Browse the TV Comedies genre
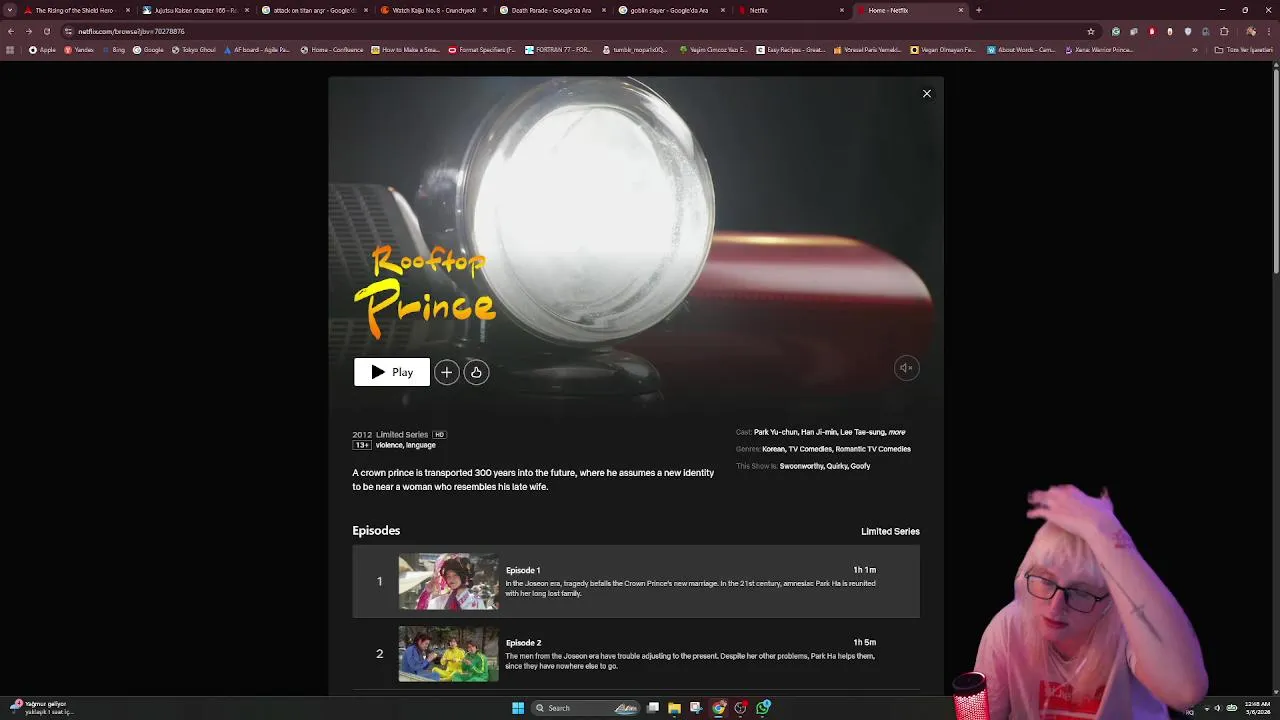This screenshot has height=720, width=1280. click(x=810, y=449)
